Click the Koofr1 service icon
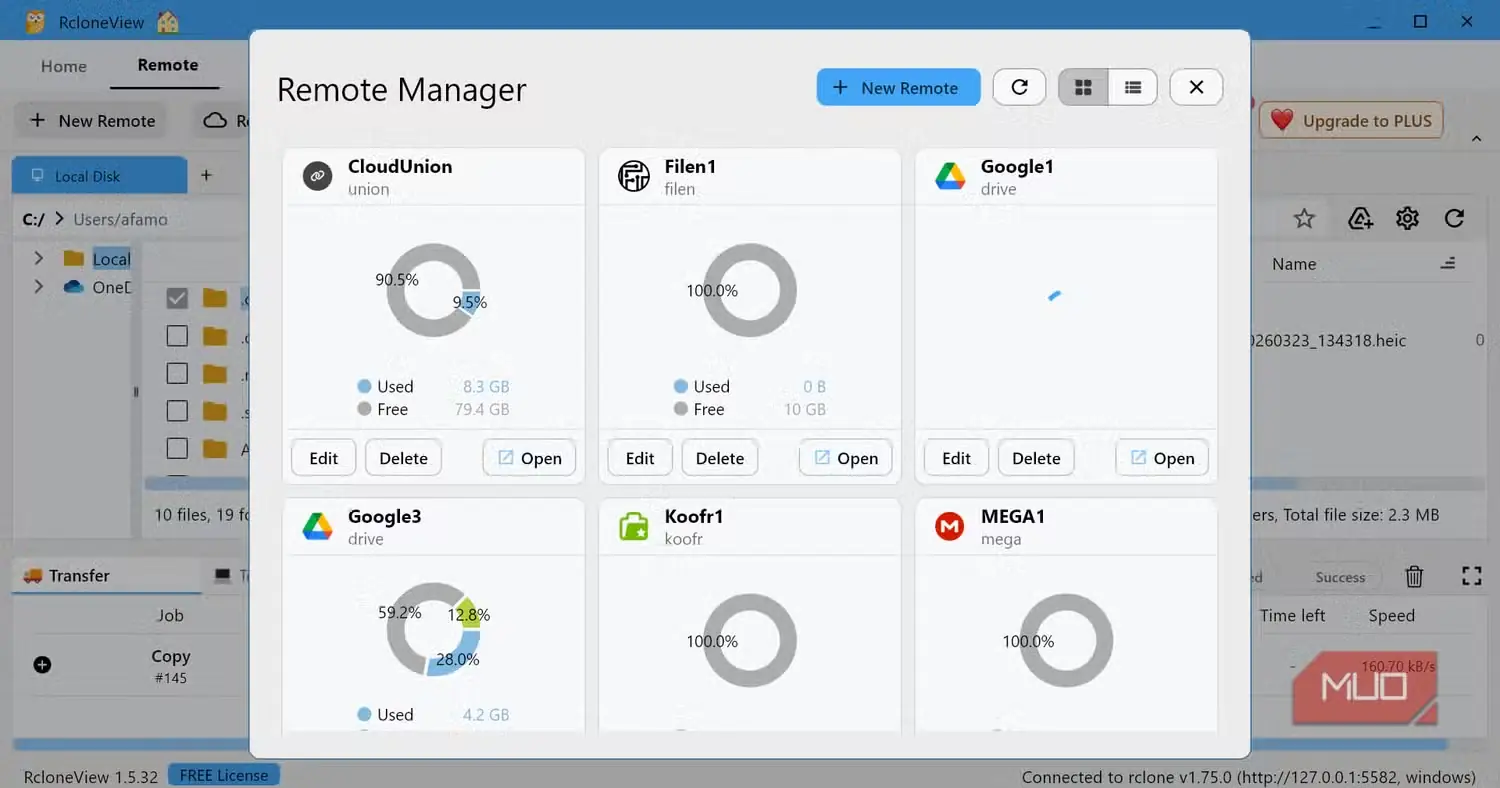Image resolution: width=1500 pixels, height=788 pixels. pos(634,526)
